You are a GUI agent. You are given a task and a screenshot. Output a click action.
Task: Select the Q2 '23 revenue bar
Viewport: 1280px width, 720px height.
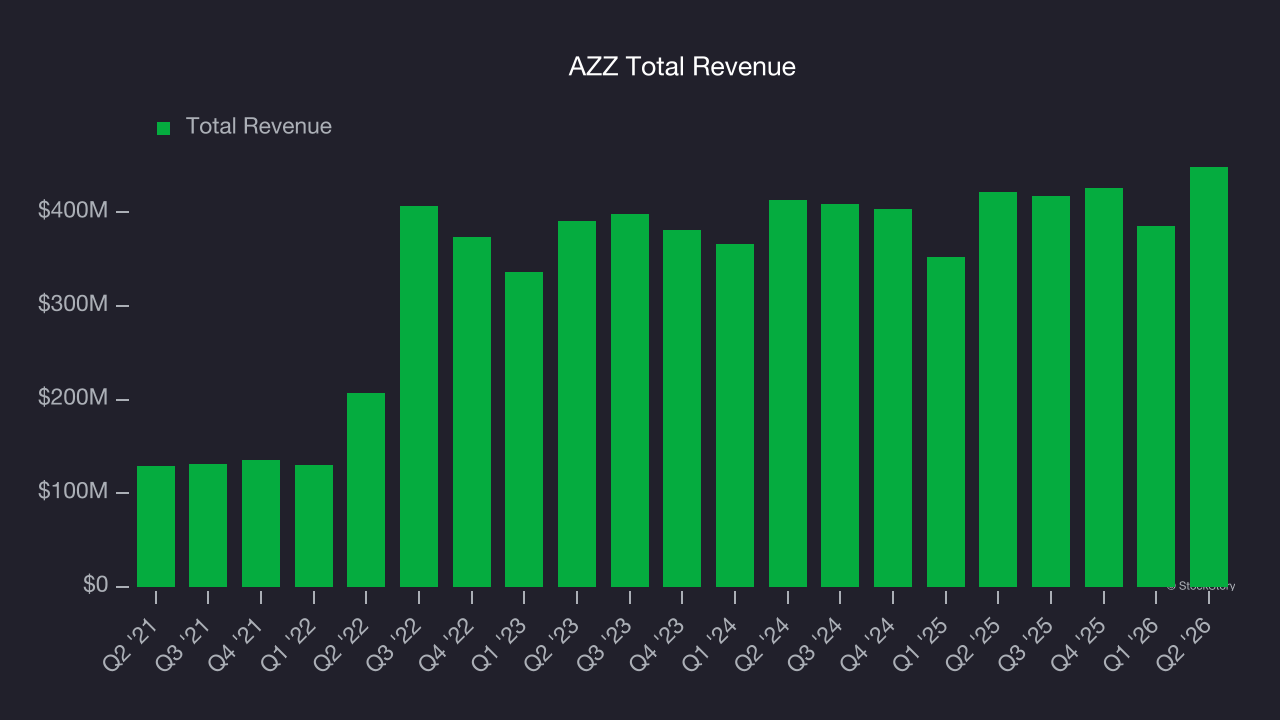[x=577, y=404]
